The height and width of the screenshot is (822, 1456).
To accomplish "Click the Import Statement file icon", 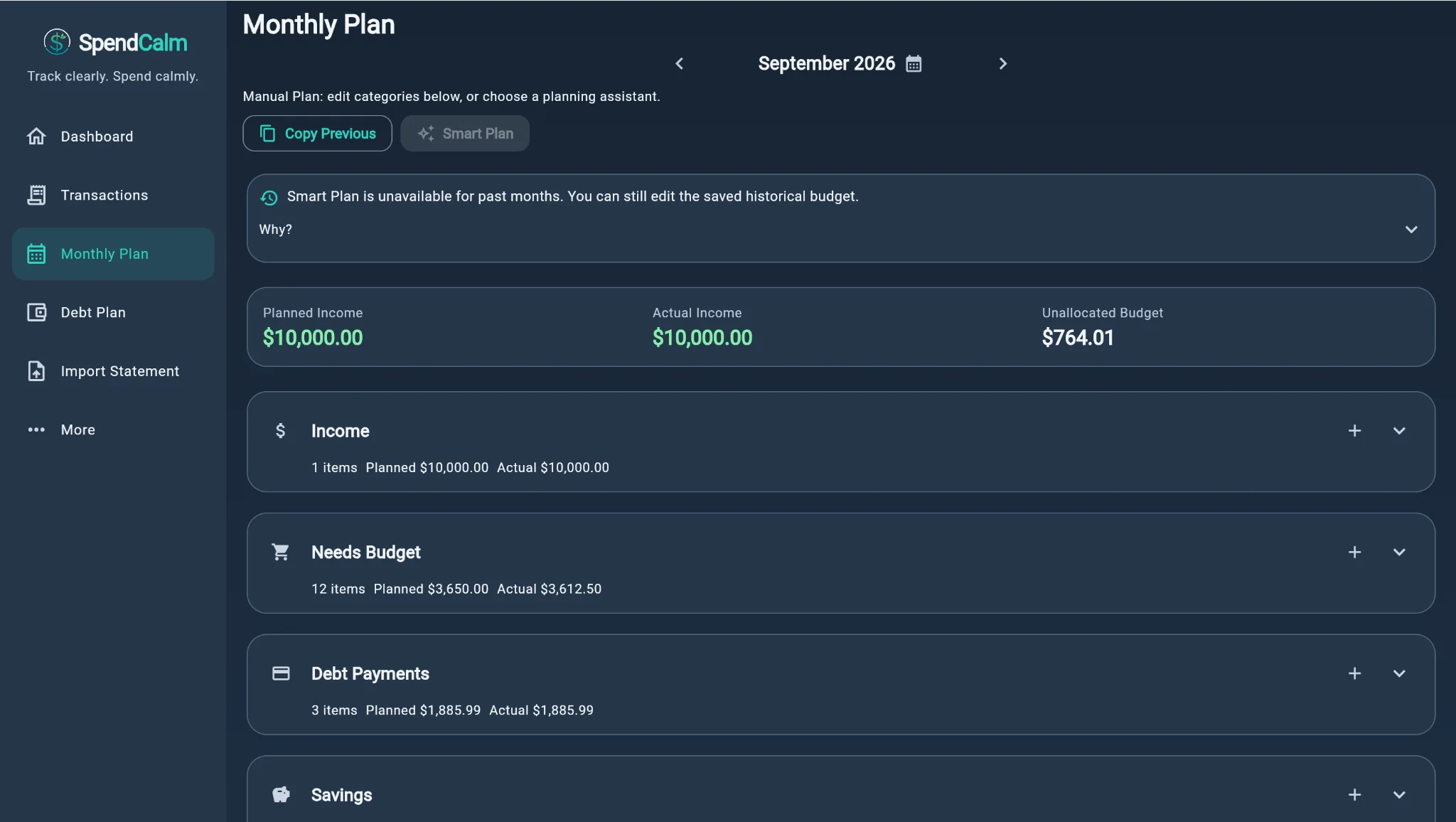I will [36, 371].
